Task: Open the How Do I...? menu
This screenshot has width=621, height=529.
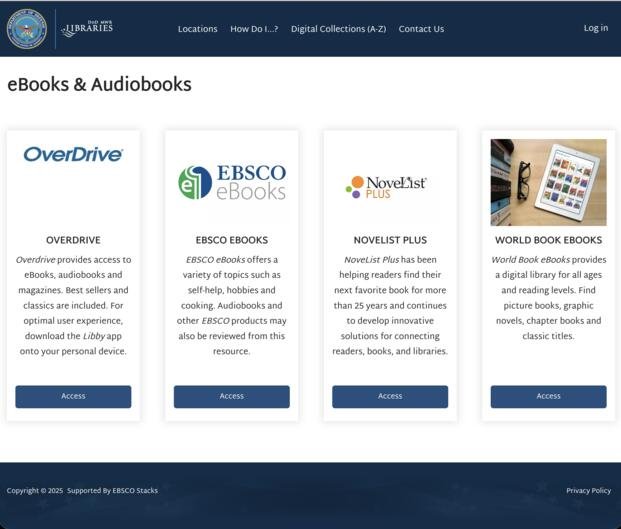Action: (x=254, y=29)
